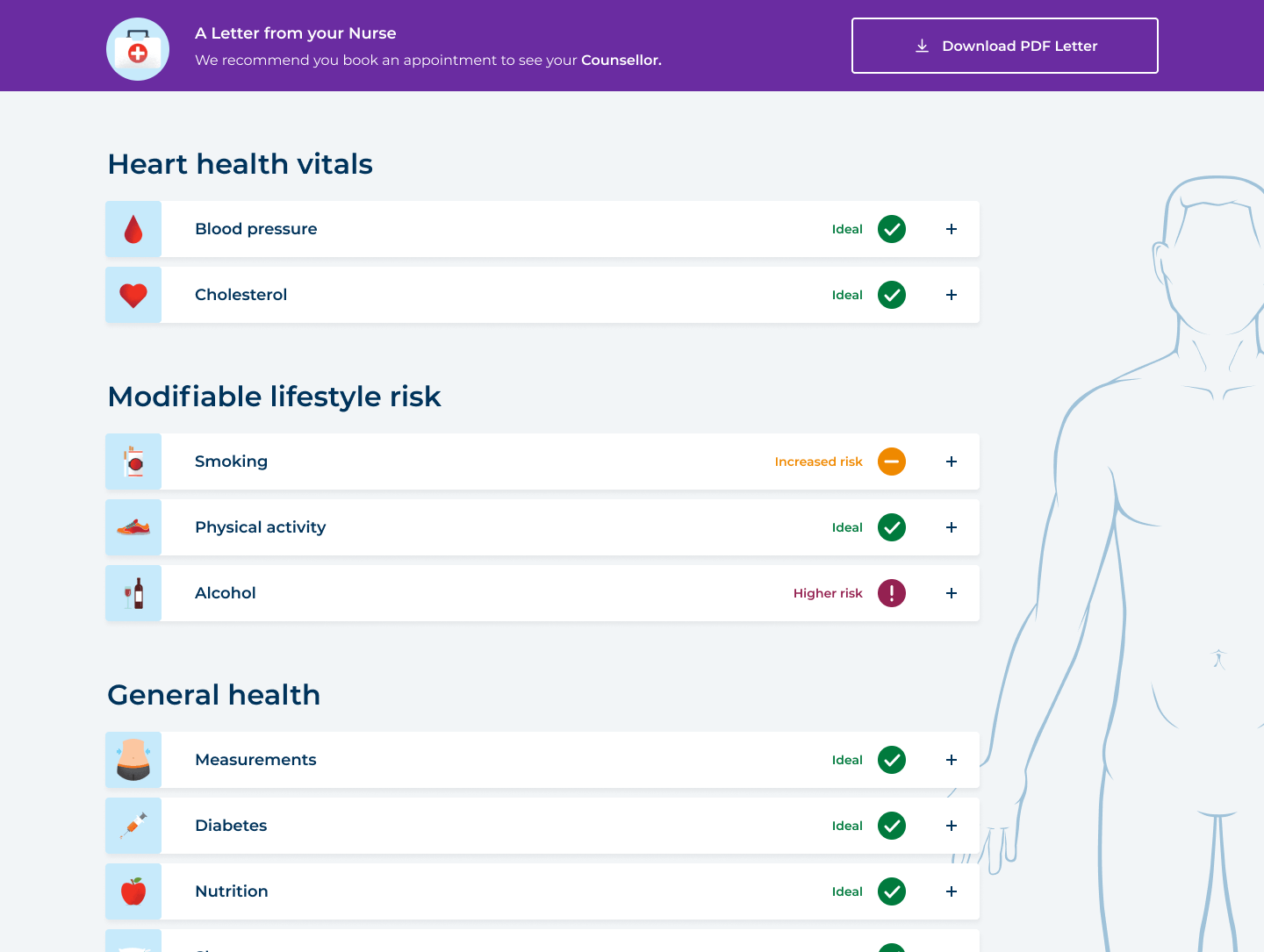Expand the Blood pressure details
Viewport: 1264px width, 952px height.
(951, 229)
